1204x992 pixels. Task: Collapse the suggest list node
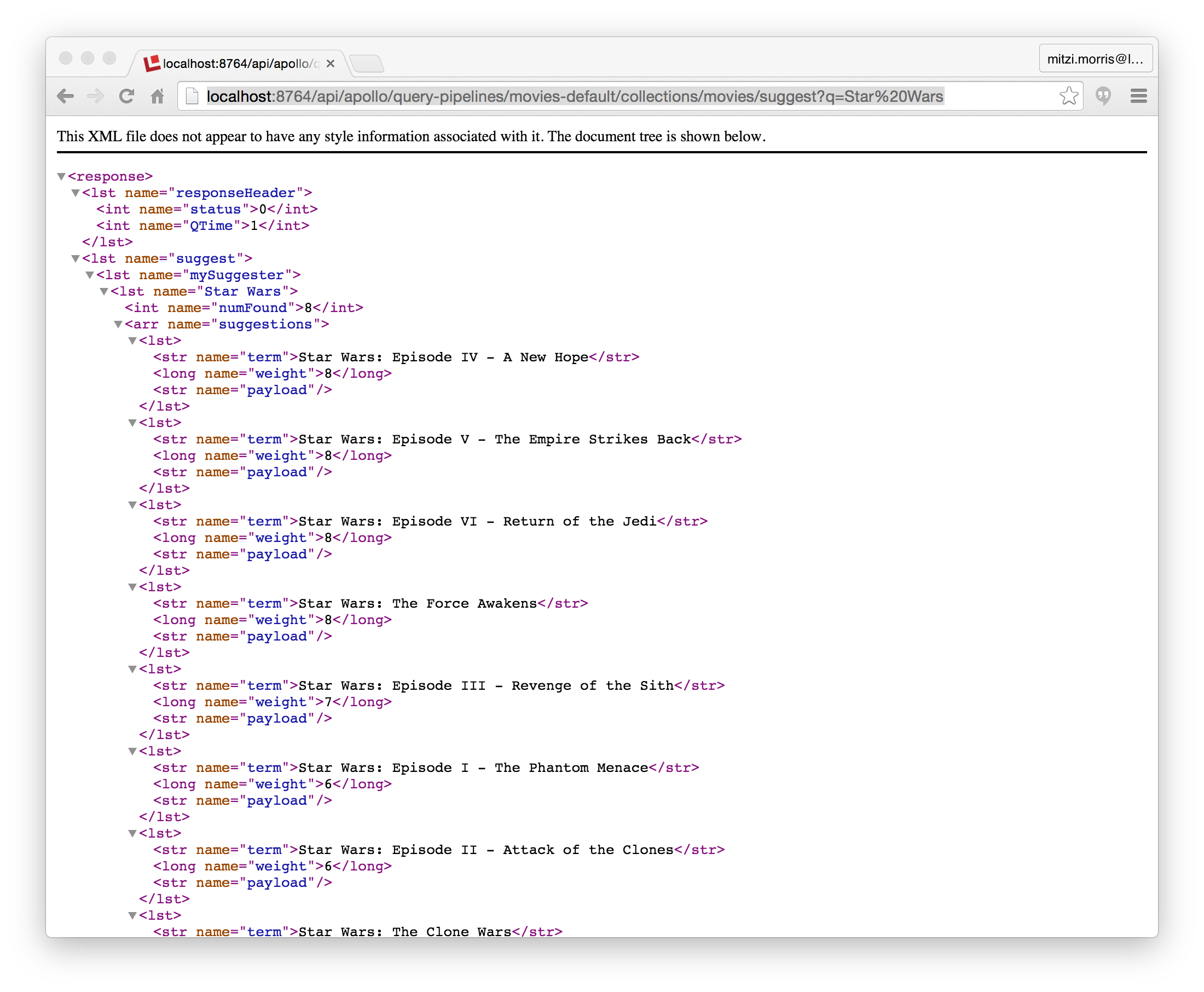pyautogui.click(x=76, y=259)
